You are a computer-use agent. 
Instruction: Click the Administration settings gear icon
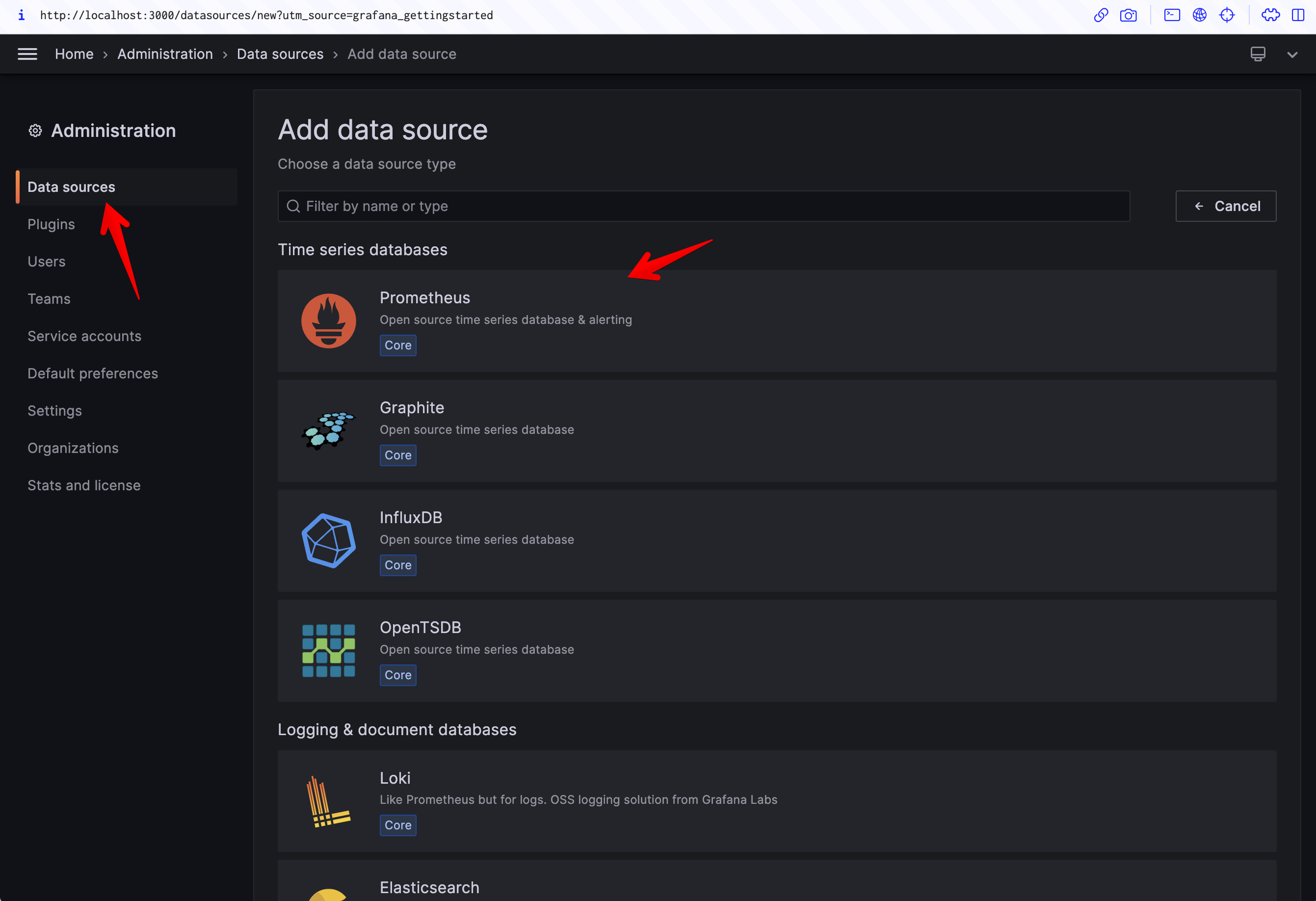(36, 130)
